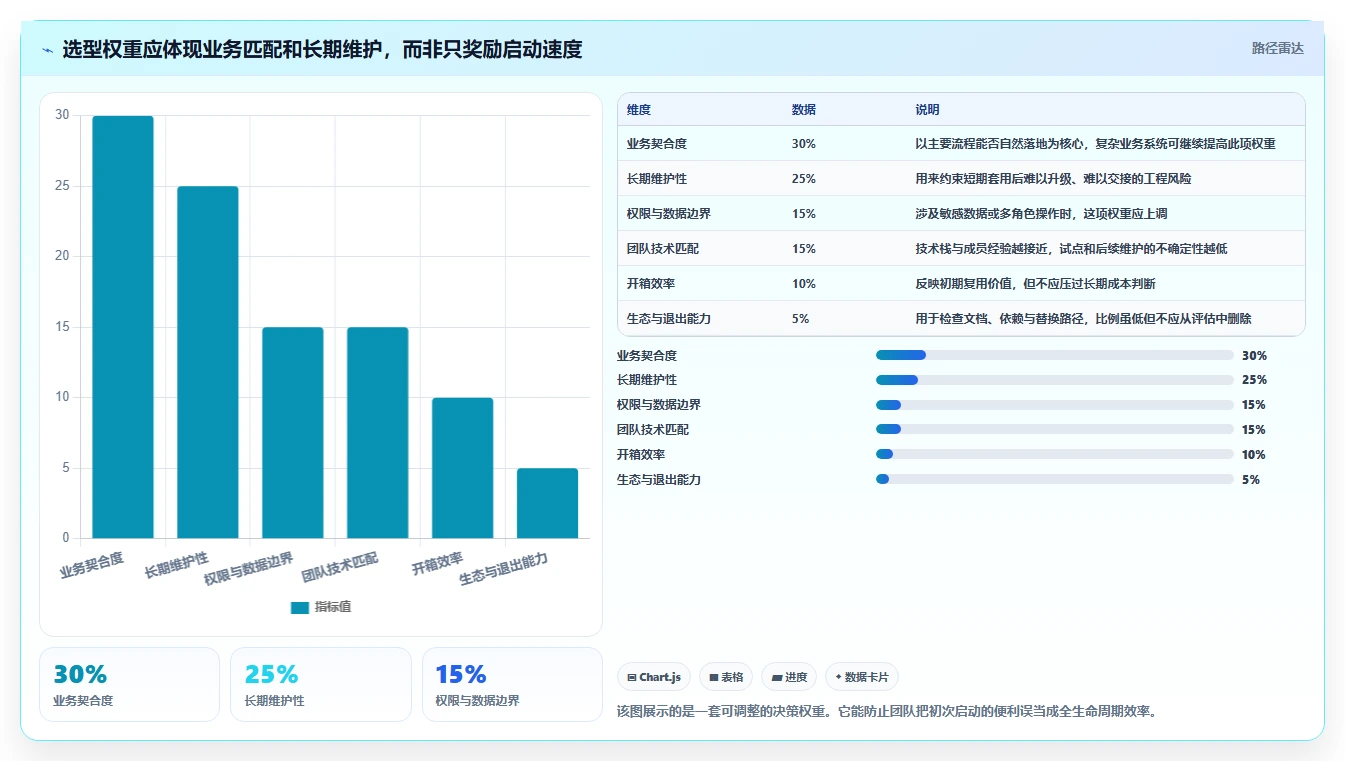Toggle the 指标值 legend color box
Screen dimensions: 1345x761
point(299,607)
